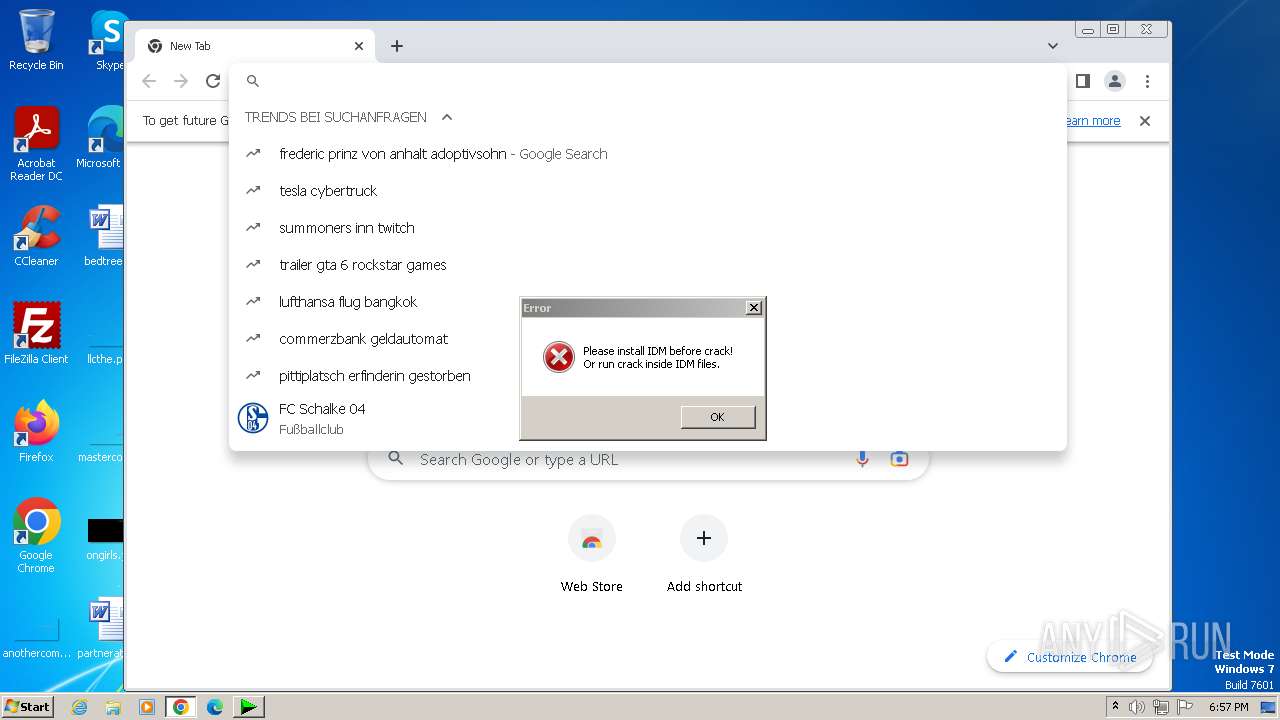Go forward in Chrome
The width and height of the screenshot is (1280, 720).
coord(181,81)
